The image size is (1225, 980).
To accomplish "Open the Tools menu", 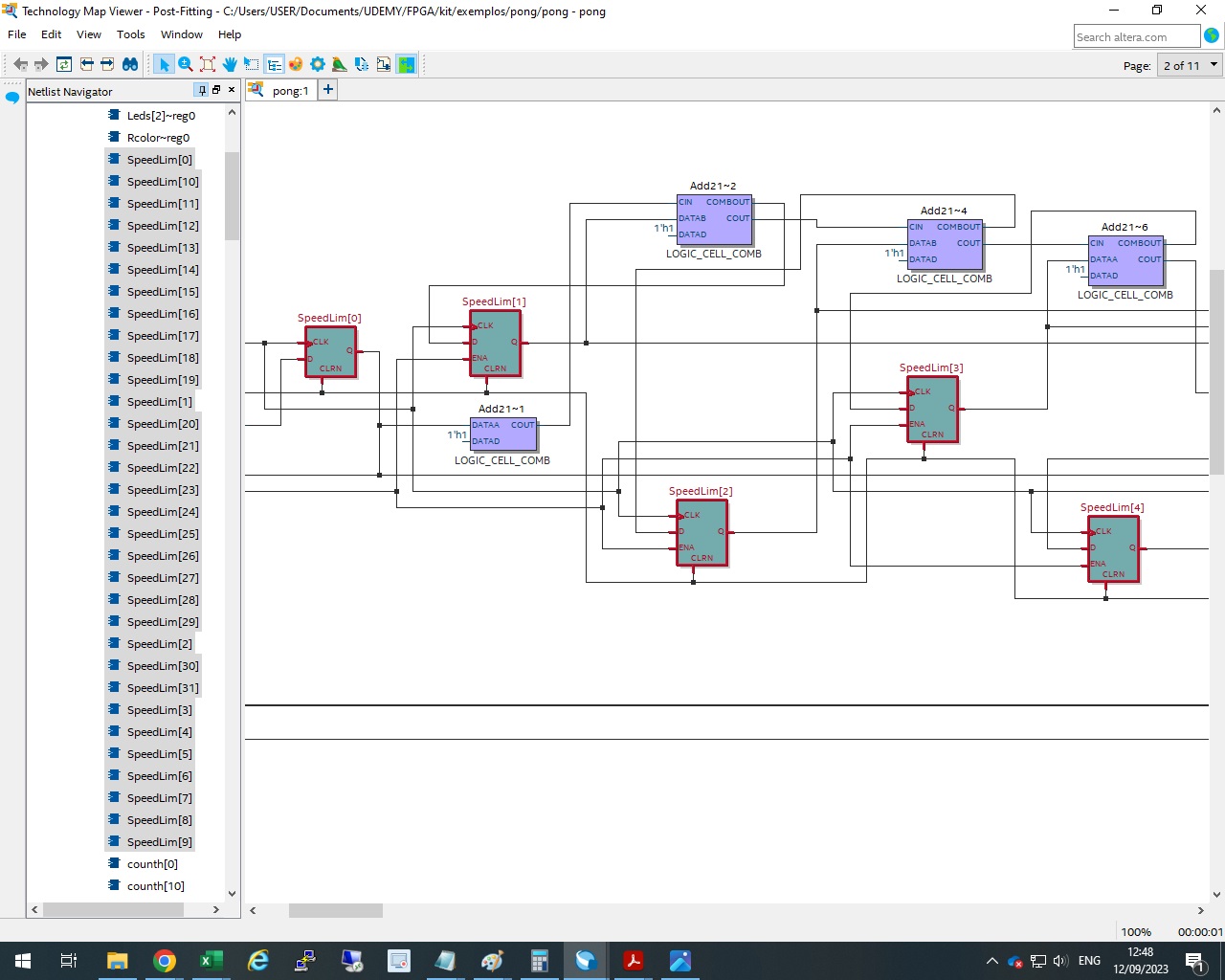I will pos(130,34).
